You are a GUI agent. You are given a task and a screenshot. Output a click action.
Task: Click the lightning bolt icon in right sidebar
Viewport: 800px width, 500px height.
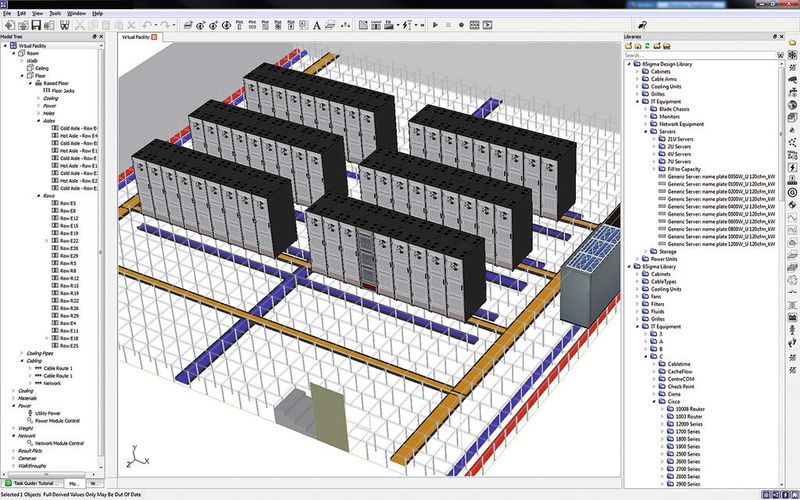tap(792, 167)
